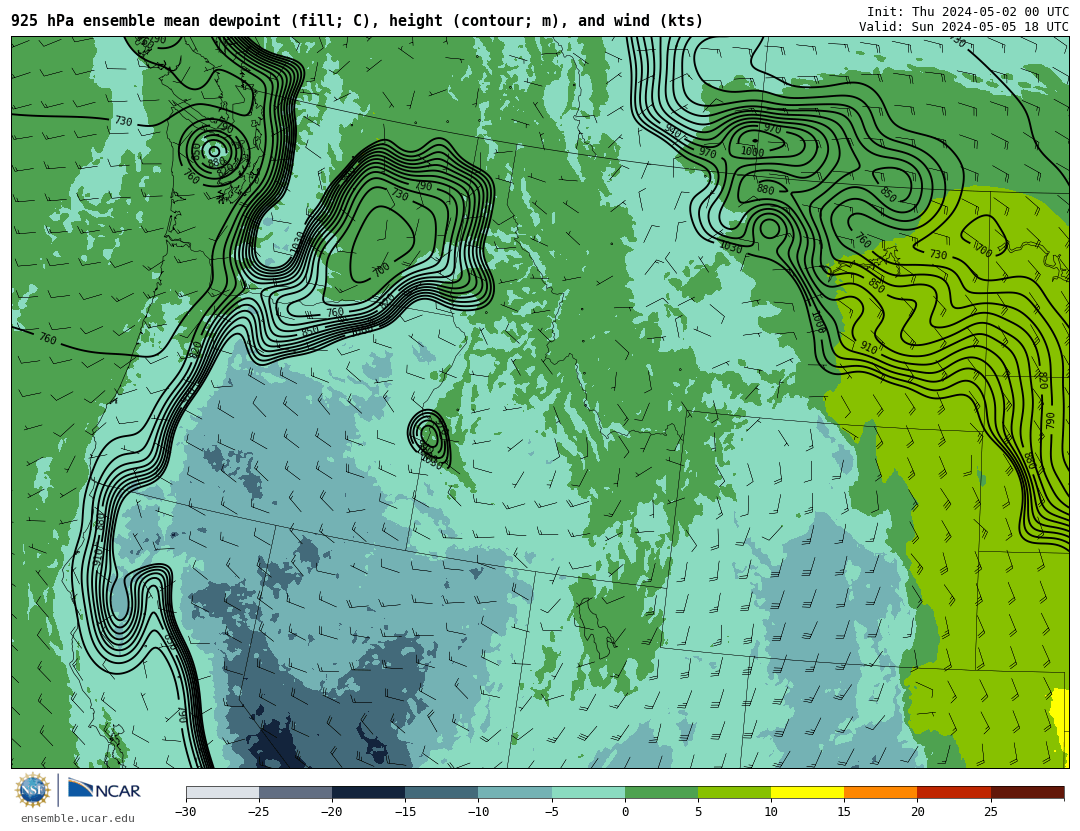Click the 10 colorbar tick label
1080x831 pixels.
771,812
